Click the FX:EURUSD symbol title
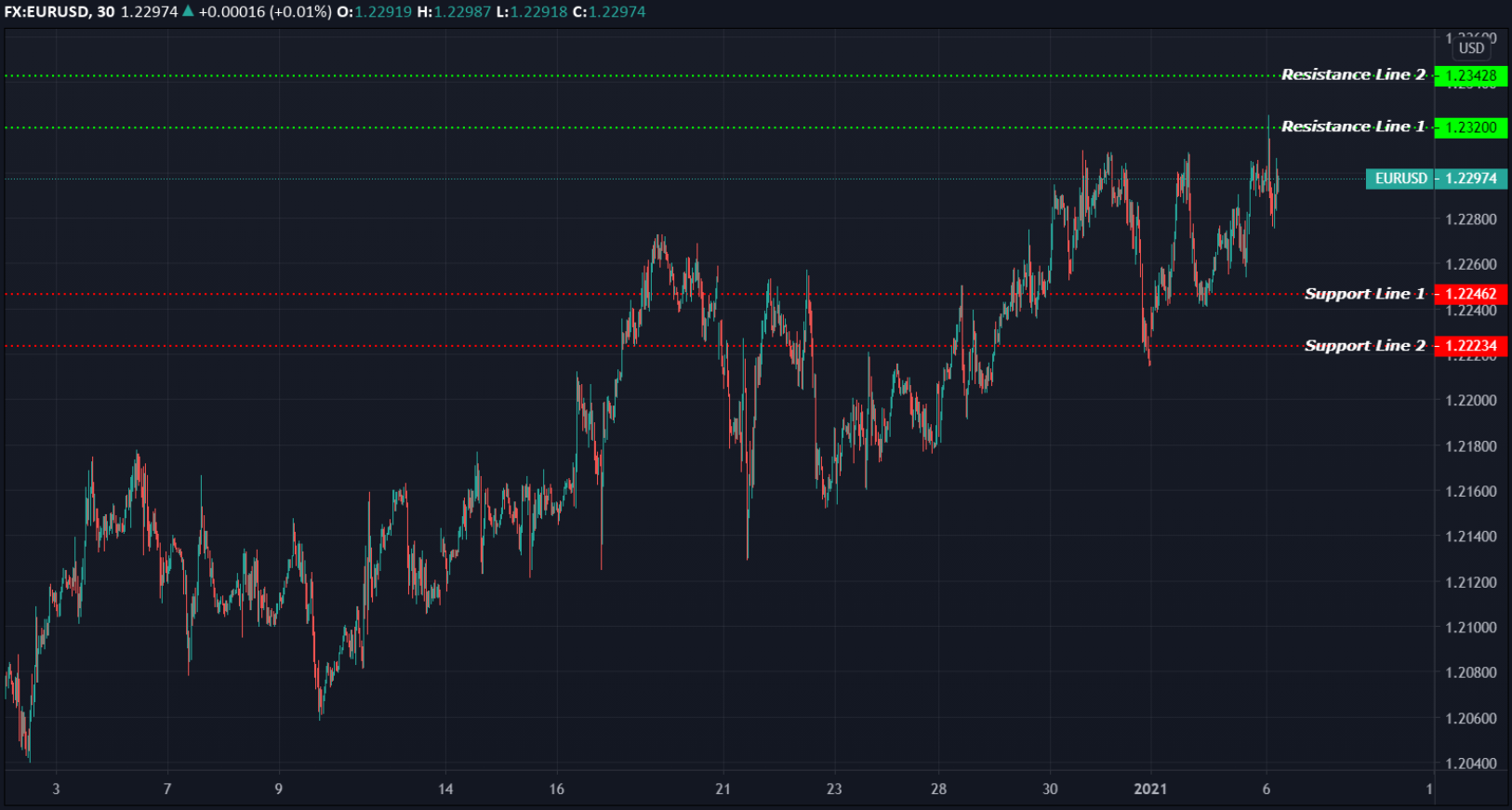1512x810 pixels. tap(46, 12)
